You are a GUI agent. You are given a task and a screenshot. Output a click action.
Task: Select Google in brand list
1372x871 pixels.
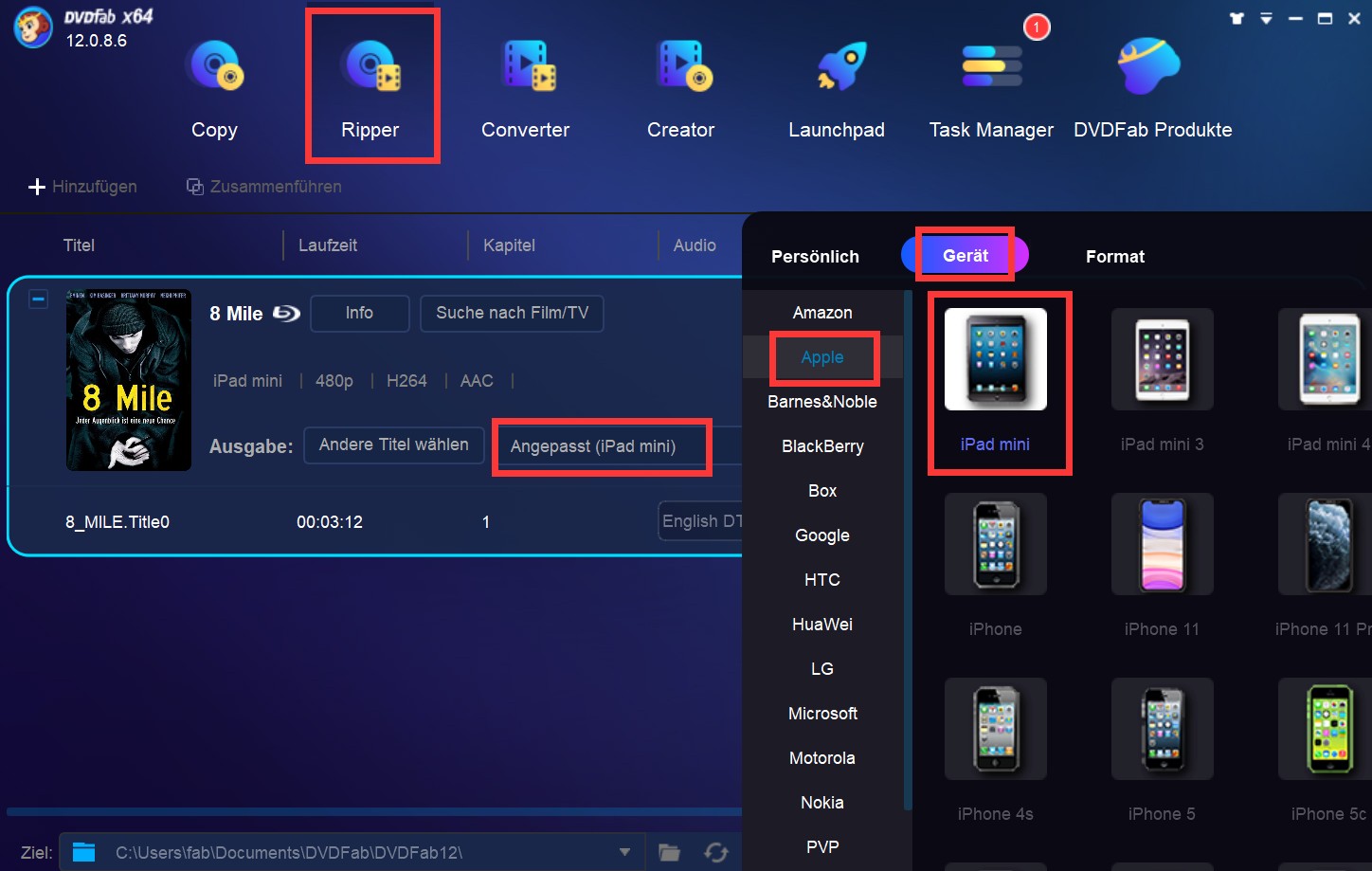click(822, 535)
